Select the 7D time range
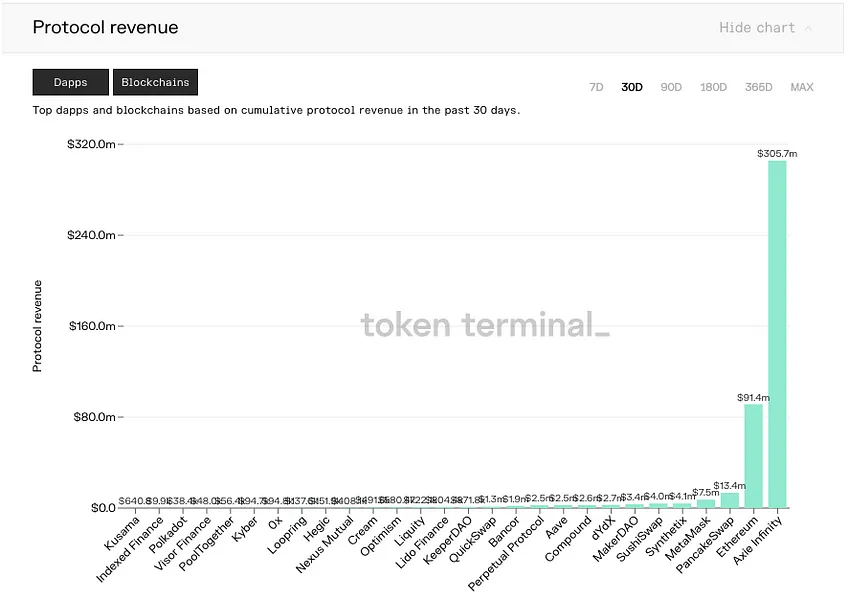This screenshot has width=848, height=595. pyautogui.click(x=596, y=87)
